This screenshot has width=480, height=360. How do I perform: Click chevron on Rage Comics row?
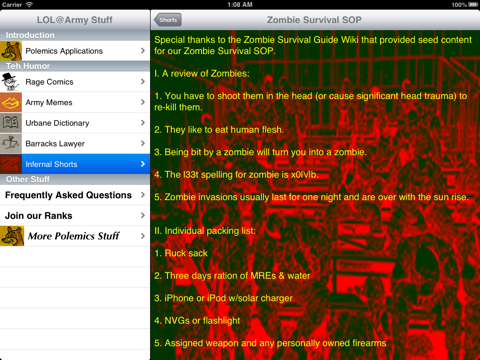click(143, 82)
